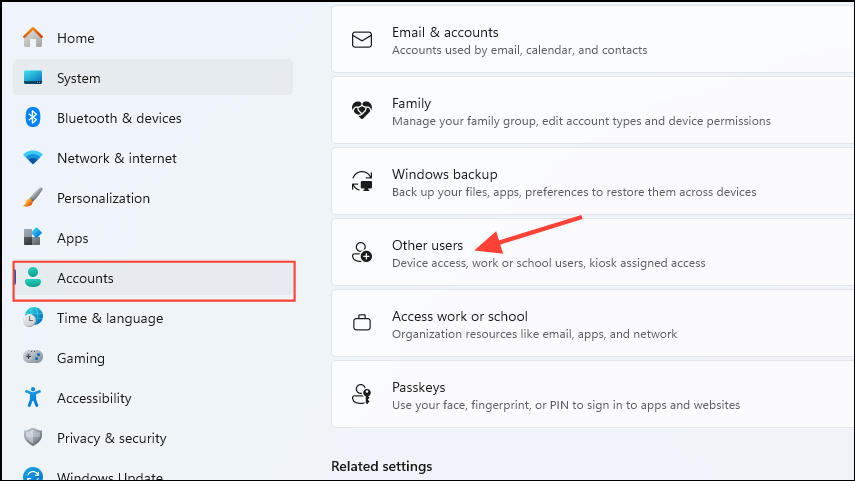Open Other users card
The image size is (855, 481).
(x=593, y=252)
